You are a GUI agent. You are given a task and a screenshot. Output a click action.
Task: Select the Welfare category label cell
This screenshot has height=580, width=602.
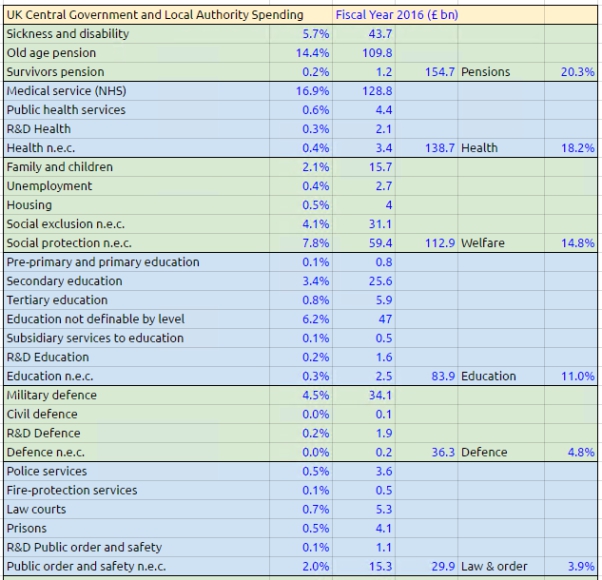click(501, 243)
